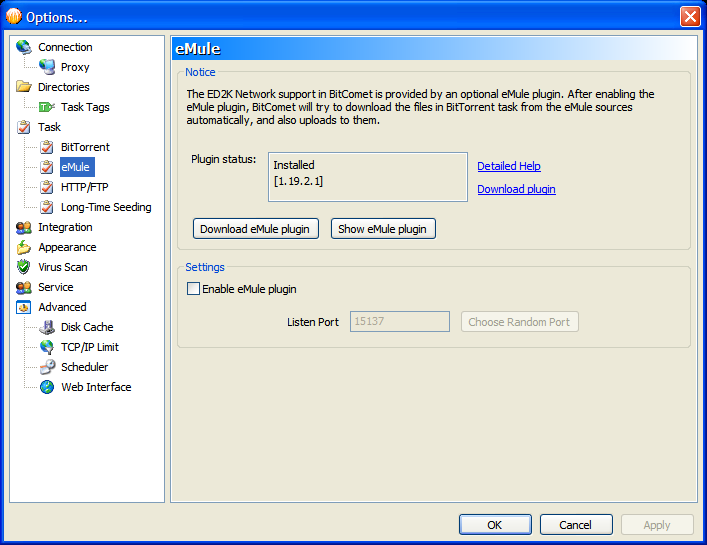Open the Detailed Help link
This screenshot has height=545, width=707.
509,166
